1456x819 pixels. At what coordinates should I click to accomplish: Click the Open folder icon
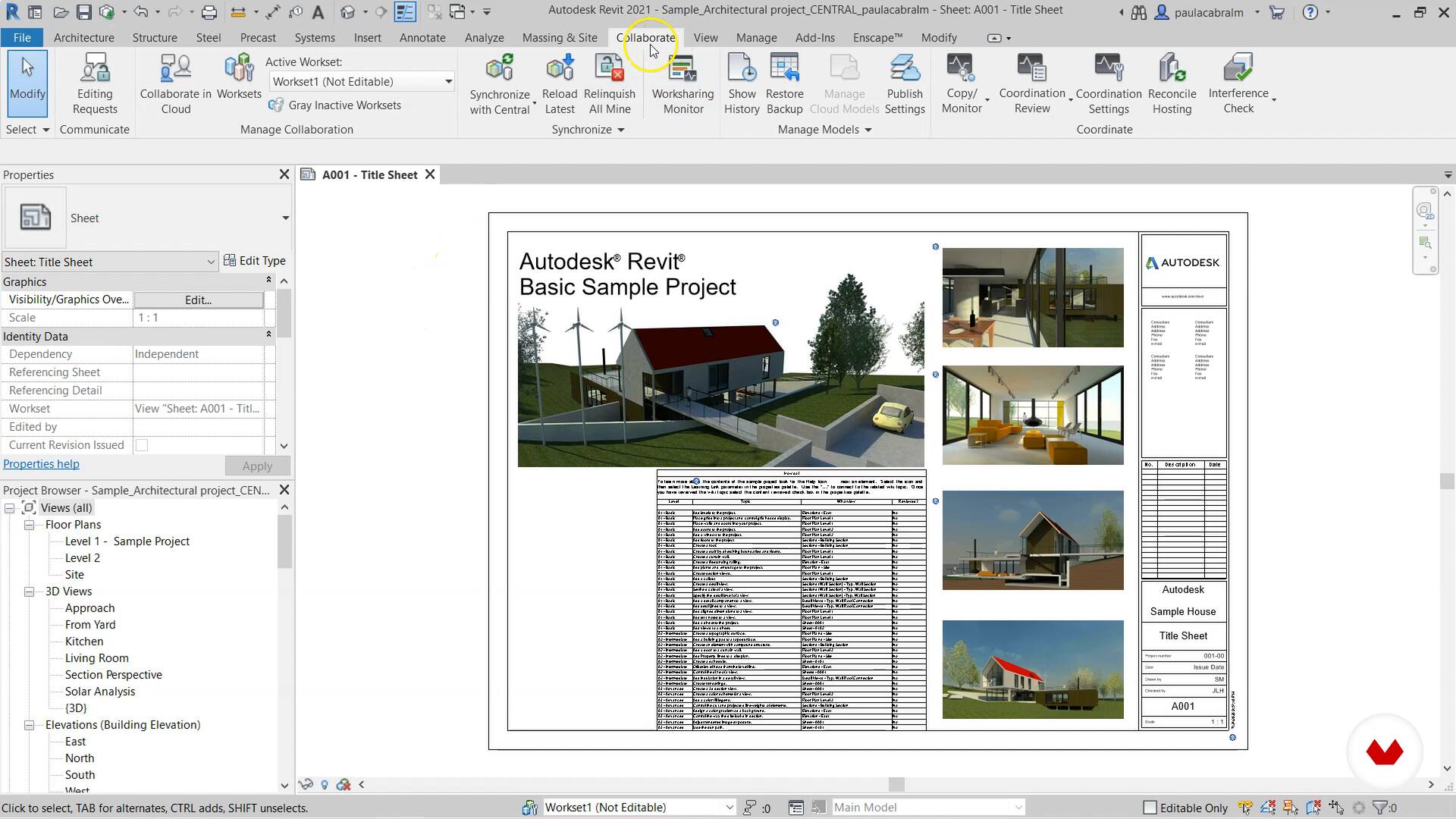pyautogui.click(x=61, y=12)
